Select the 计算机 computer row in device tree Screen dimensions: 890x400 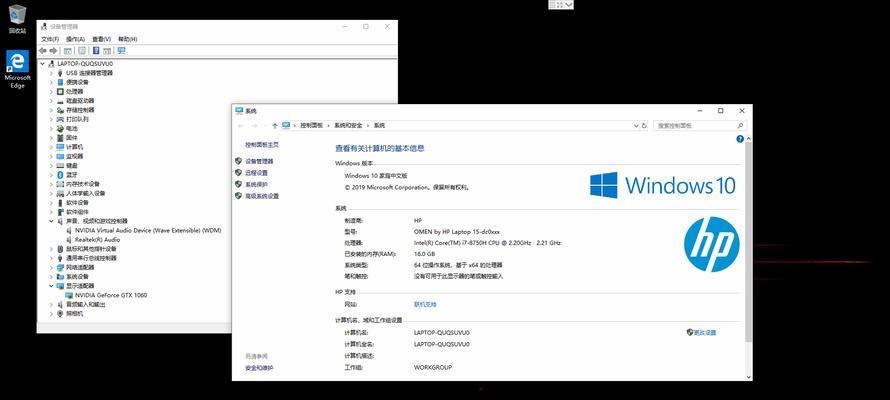(74, 147)
